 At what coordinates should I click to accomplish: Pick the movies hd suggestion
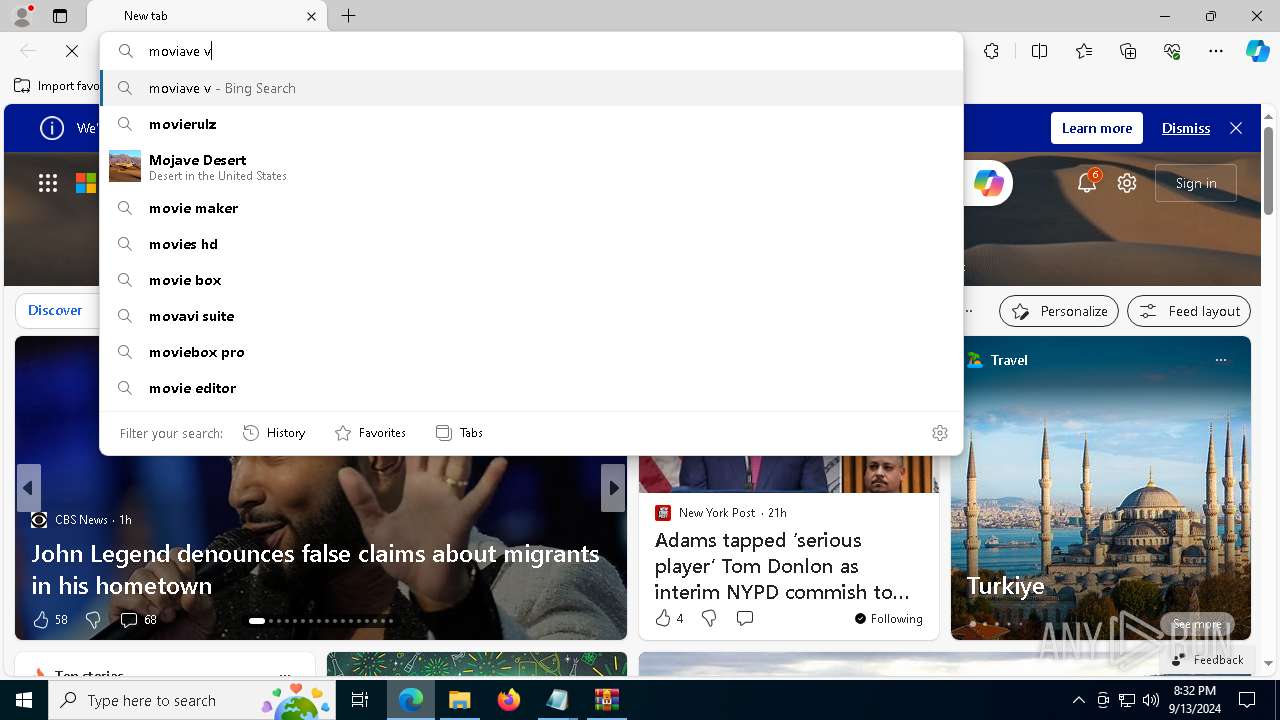click(531, 244)
